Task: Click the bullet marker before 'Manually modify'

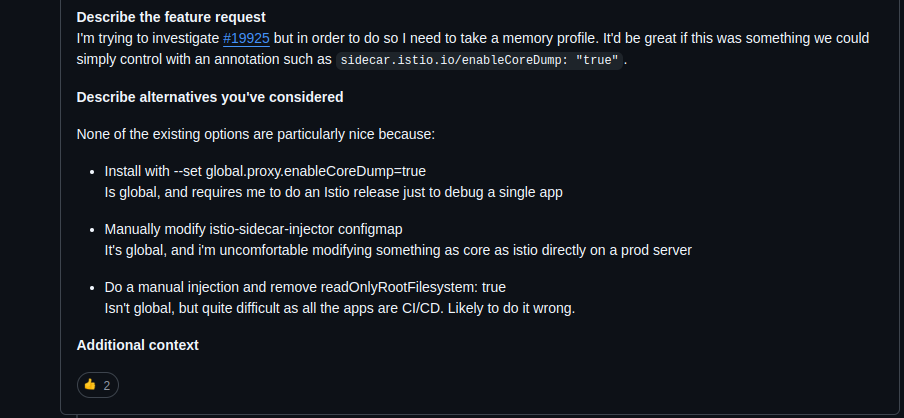Action: [x=92, y=230]
